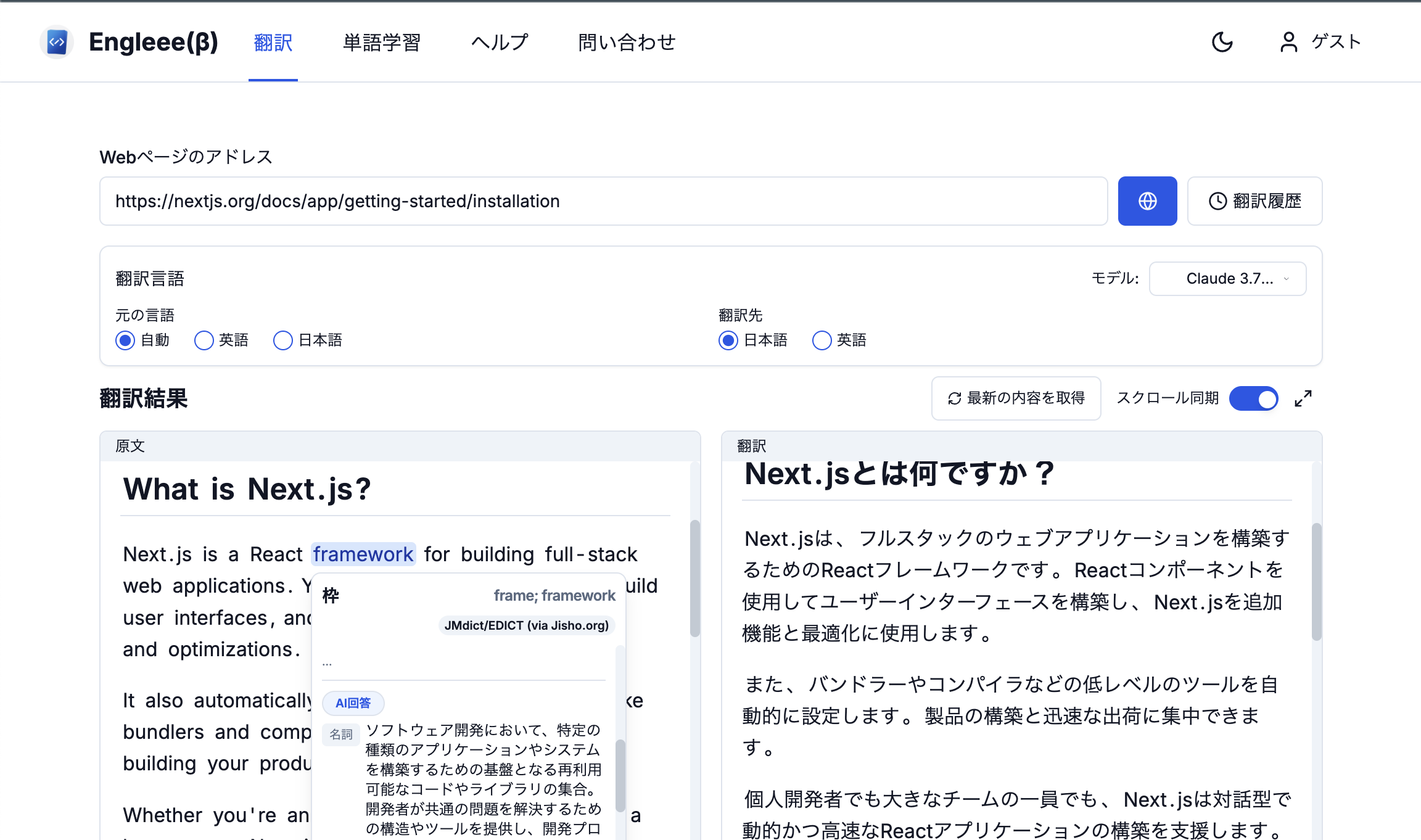1421x840 pixels.
Task: Click the 名詞 part-of-speech tag
Action: coord(341,734)
